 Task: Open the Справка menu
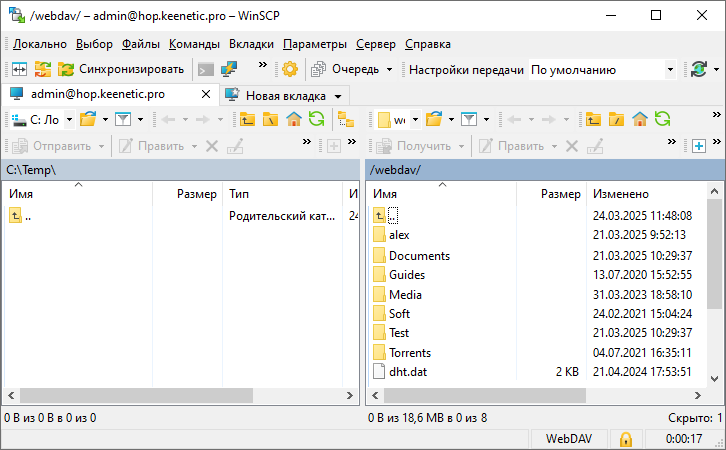(x=427, y=44)
